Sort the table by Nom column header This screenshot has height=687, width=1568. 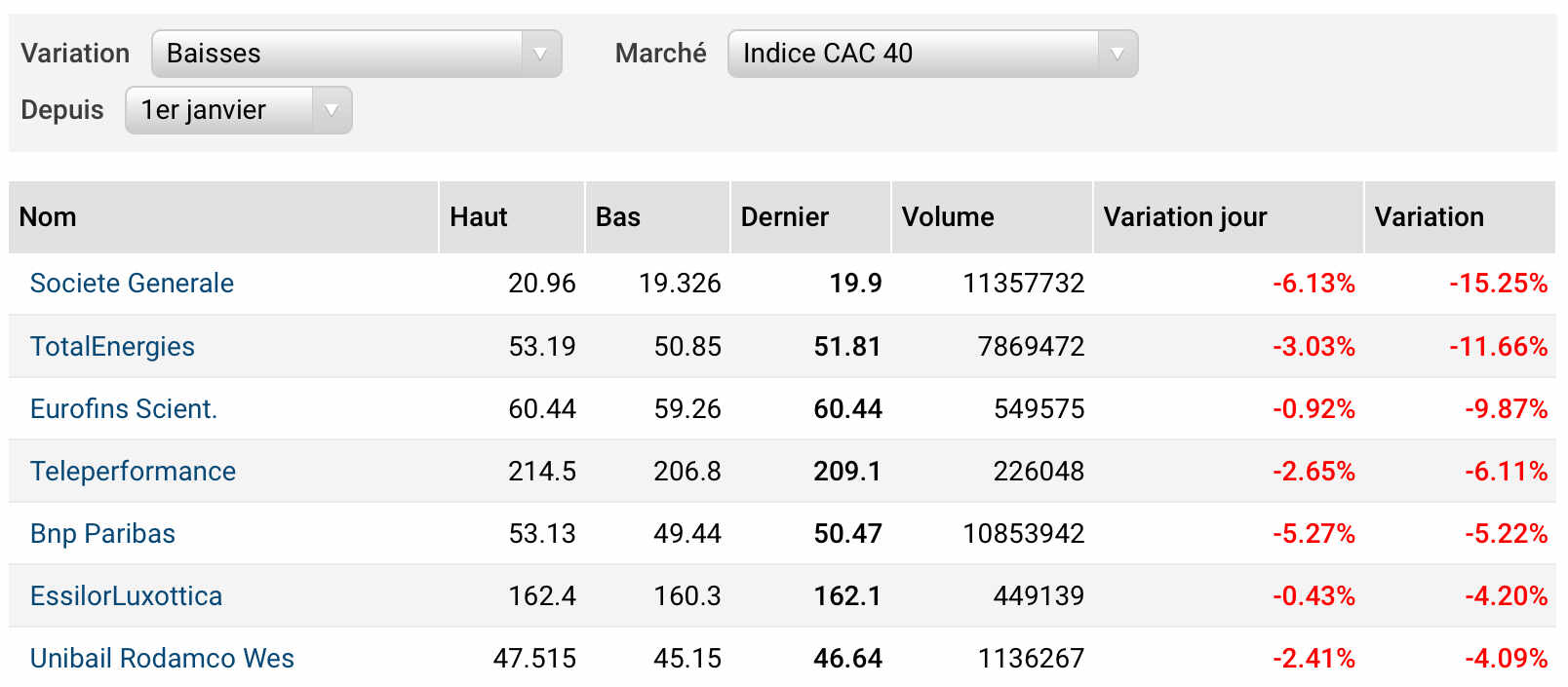[48, 217]
